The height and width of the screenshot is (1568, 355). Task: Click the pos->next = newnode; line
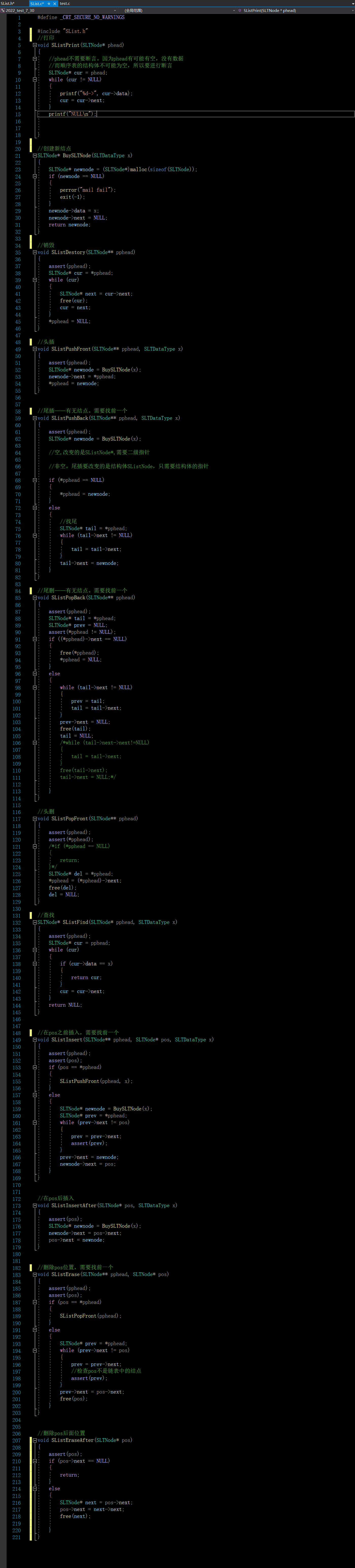(x=77, y=1240)
